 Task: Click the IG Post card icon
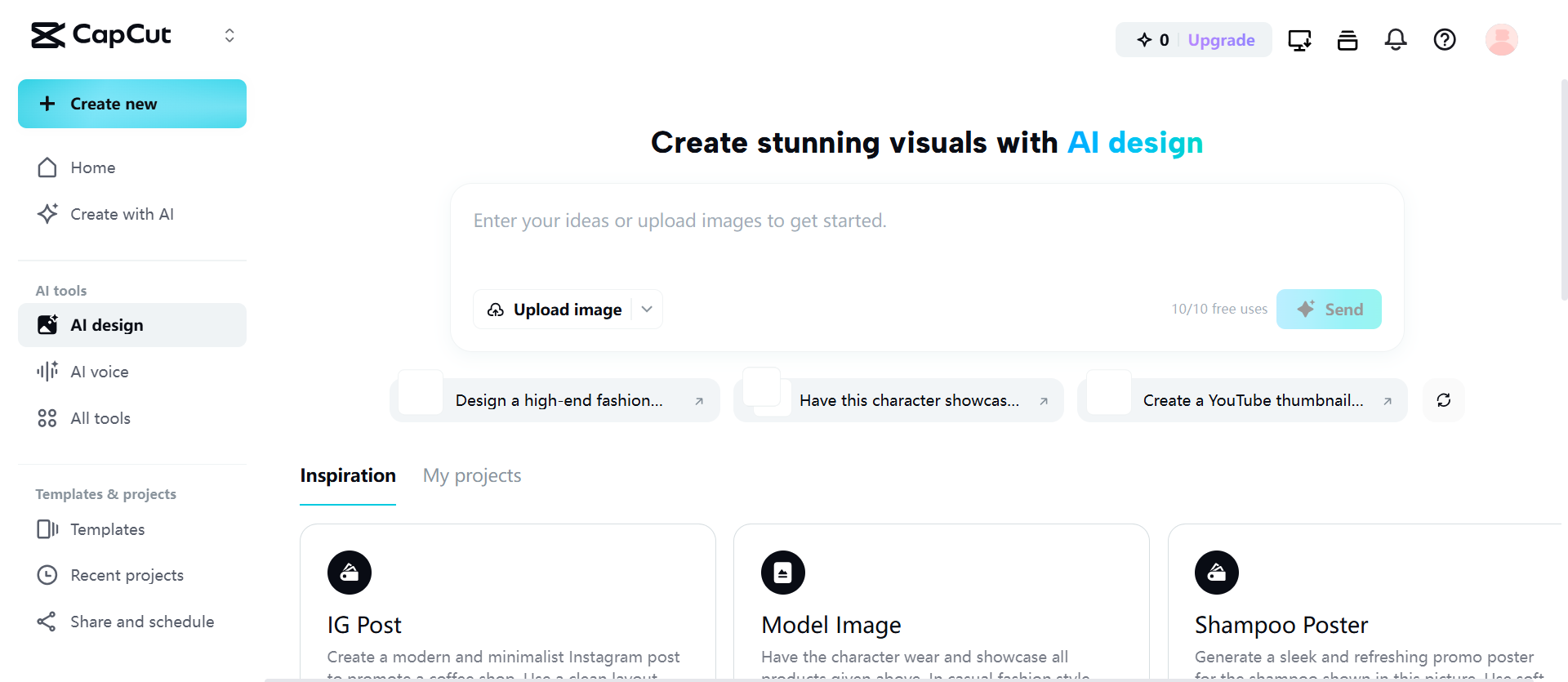click(350, 573)
